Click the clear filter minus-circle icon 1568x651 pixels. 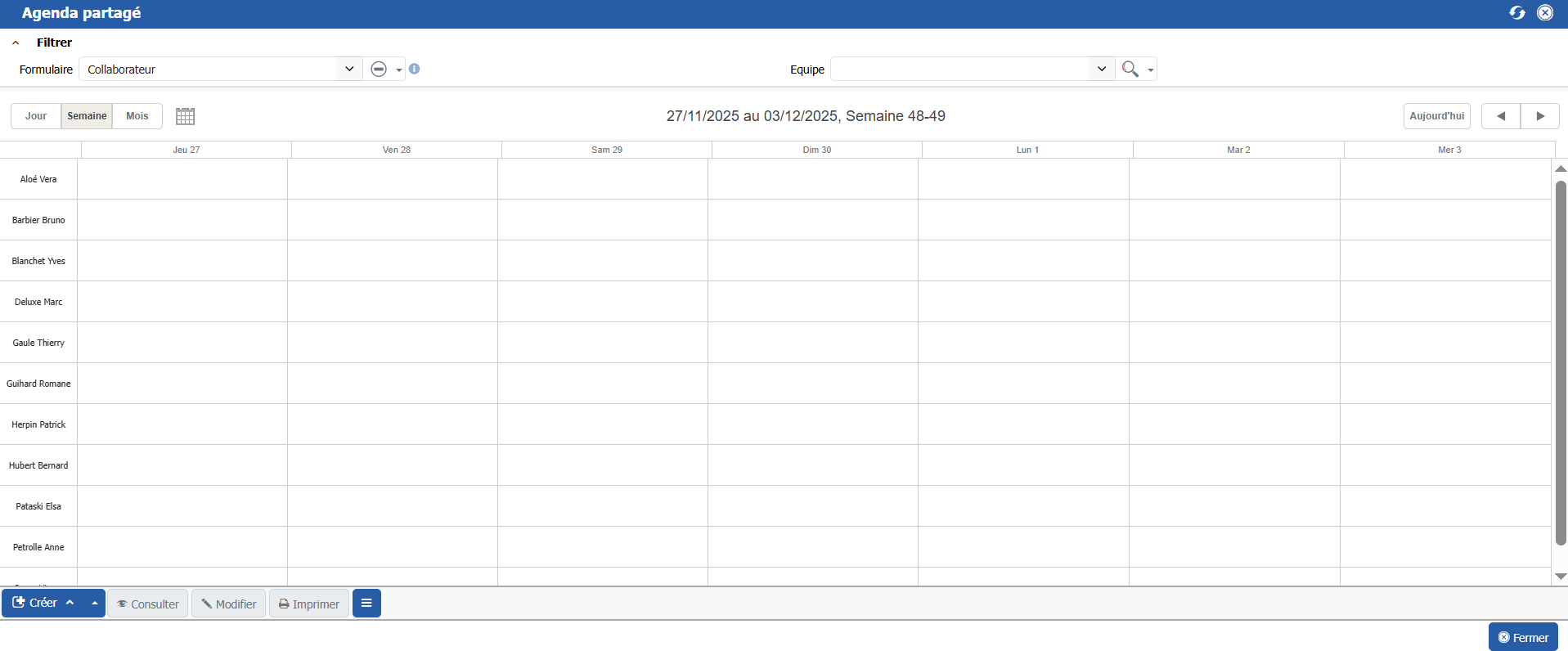[379, 70]
